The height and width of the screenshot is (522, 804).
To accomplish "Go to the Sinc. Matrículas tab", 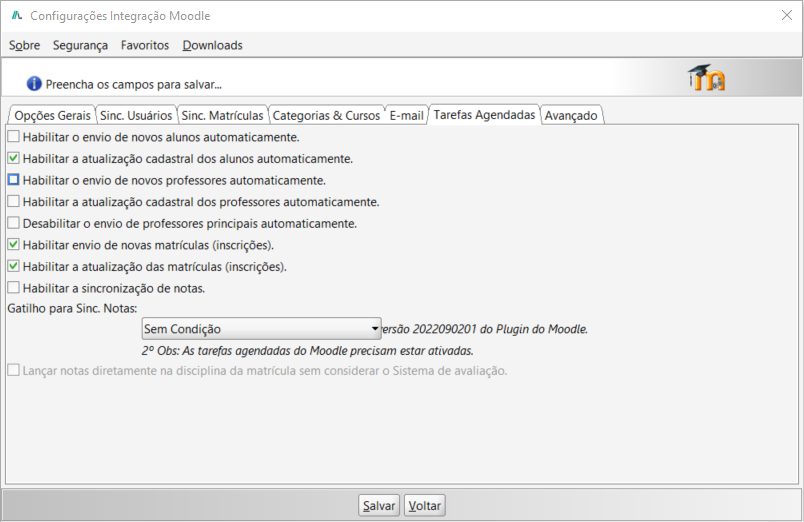I will (x=223, y=115).
